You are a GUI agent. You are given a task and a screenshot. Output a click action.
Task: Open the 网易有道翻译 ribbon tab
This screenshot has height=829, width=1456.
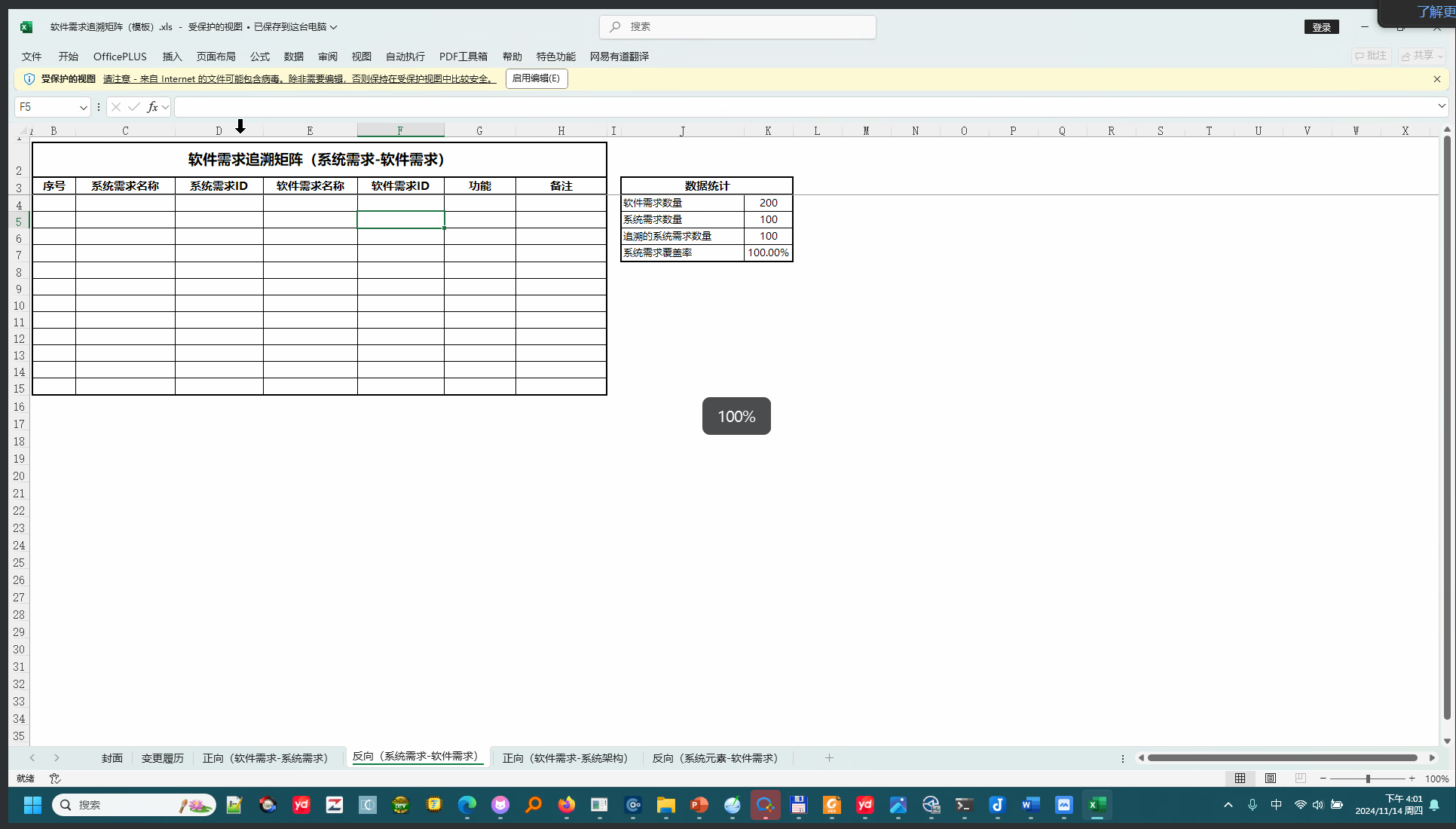(619, 57)
